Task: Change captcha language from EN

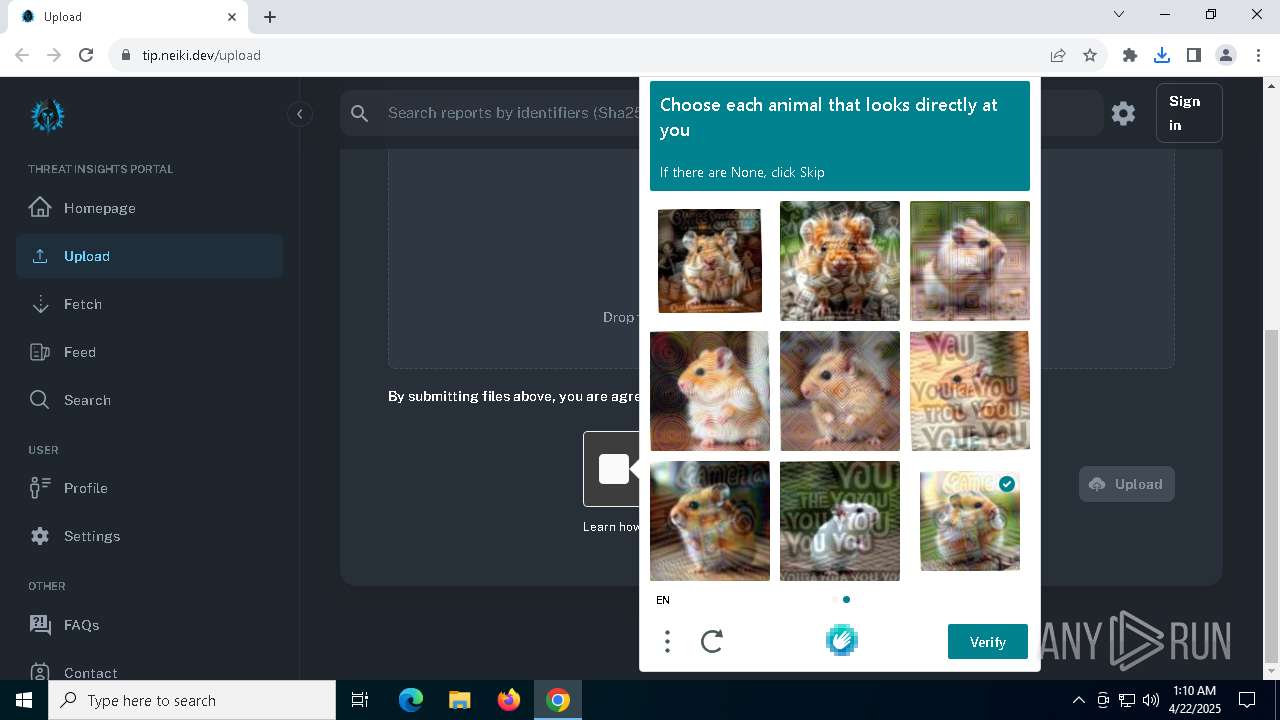Action: tap(663, 600)
